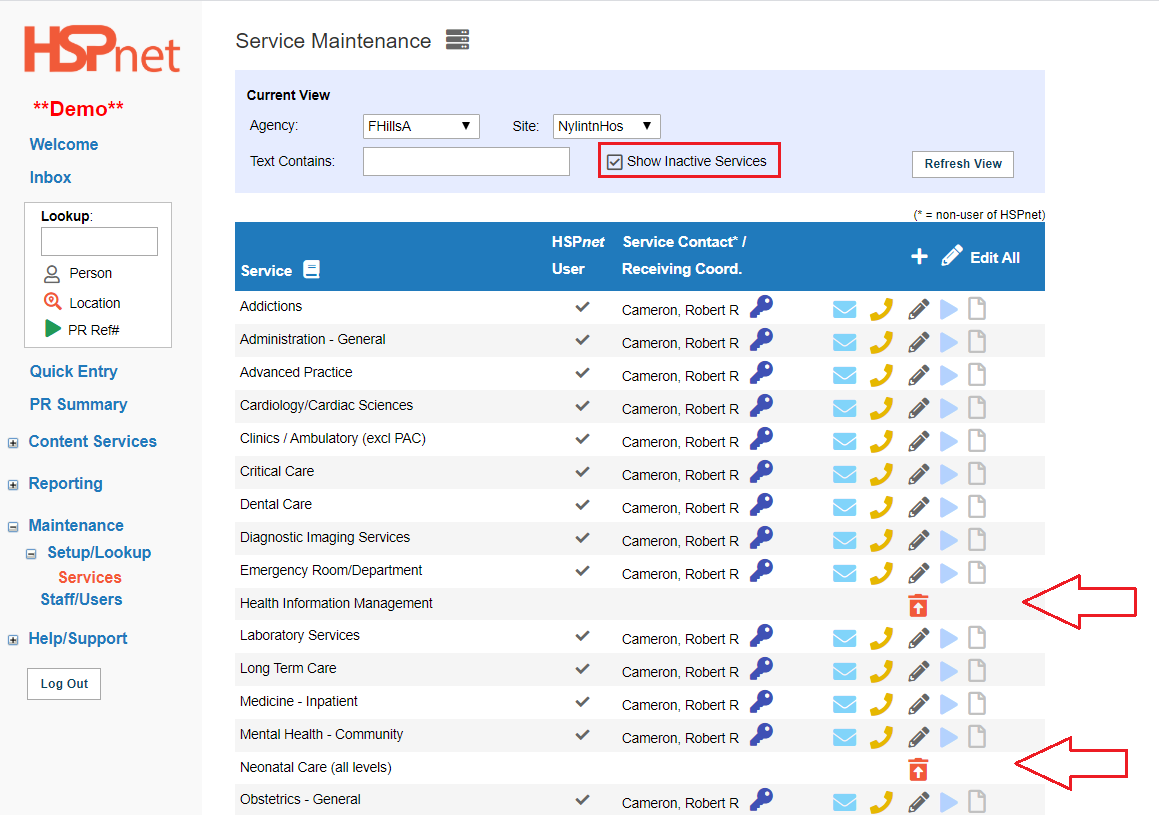Click the Edit All pencil icon
This screenshot has height=815, width=1159.
(x=952, y=256)
